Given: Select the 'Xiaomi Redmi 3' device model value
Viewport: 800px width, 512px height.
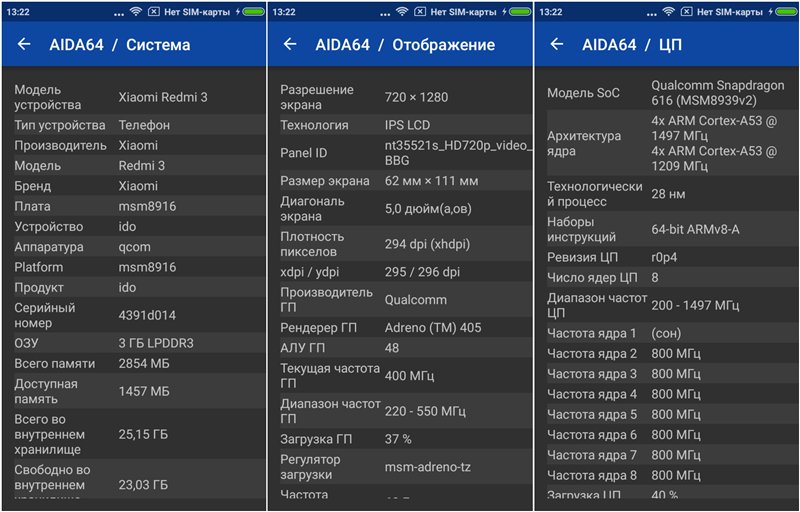Looking at the screenshot, I should pos(163,97).
